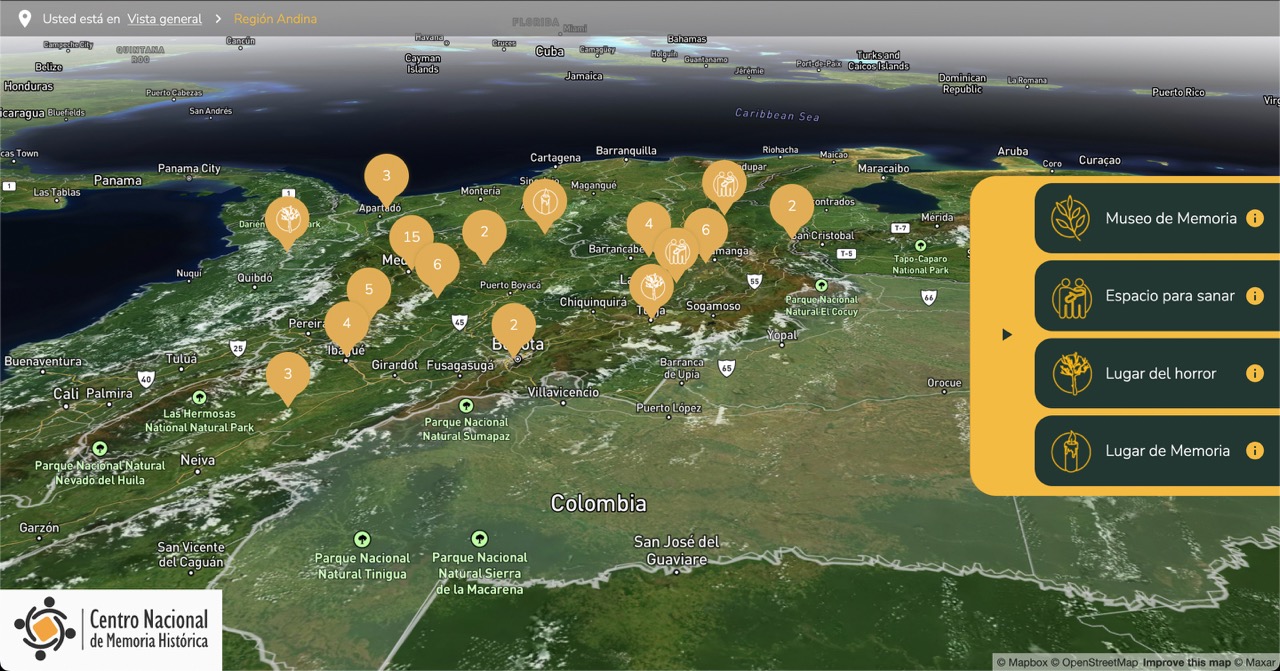Click the Nevado del Huila park icon
The width and height of the screenshot is (1280, 671).
pyautogui.click(x=99, y=449)
